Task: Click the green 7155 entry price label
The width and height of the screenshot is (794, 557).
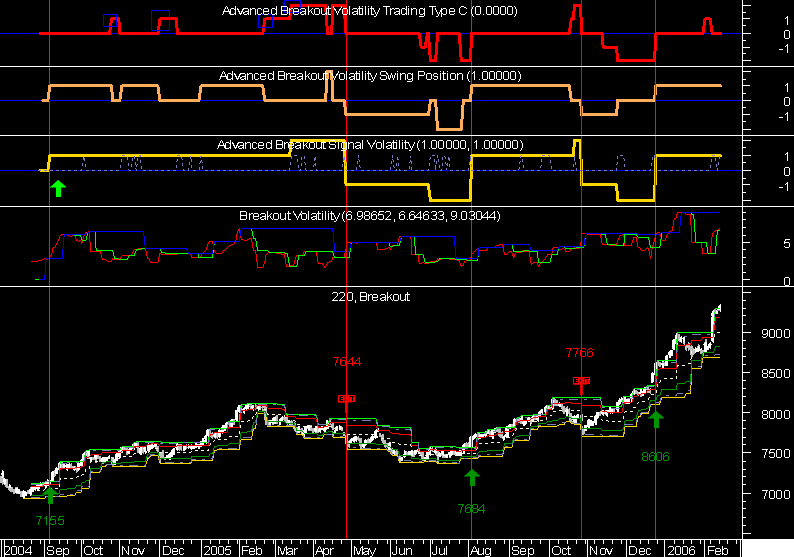Action: [x=50, y=521]
